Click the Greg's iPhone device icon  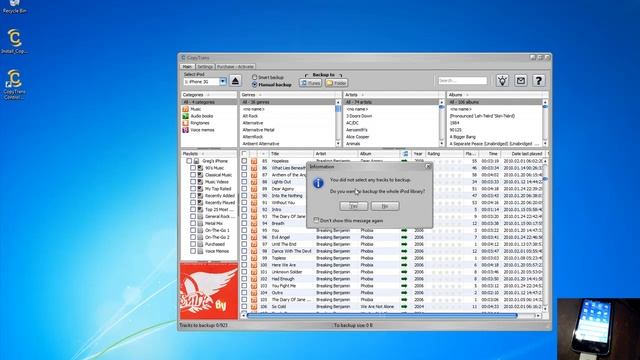pos(196,161)
